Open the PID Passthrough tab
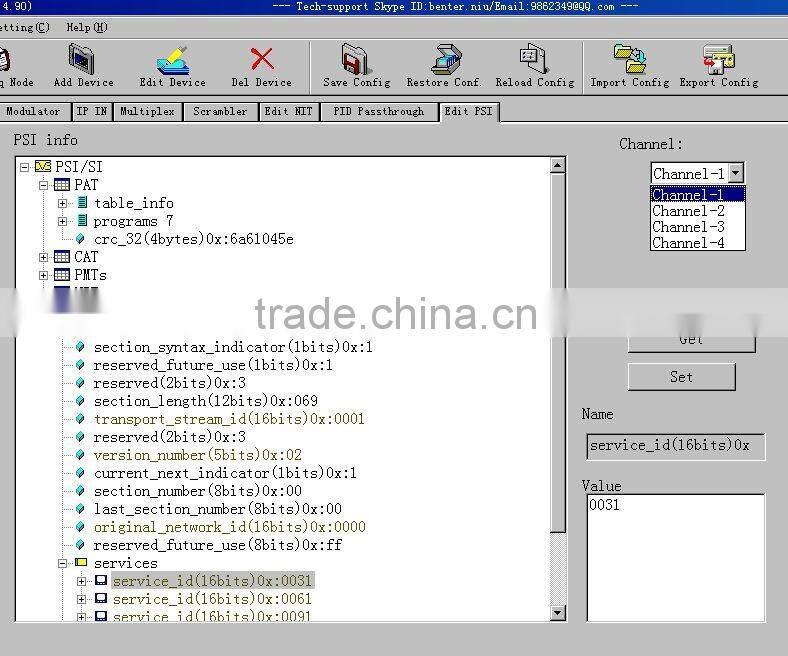Screen dimensions: 788x656 tap(378, 112)
